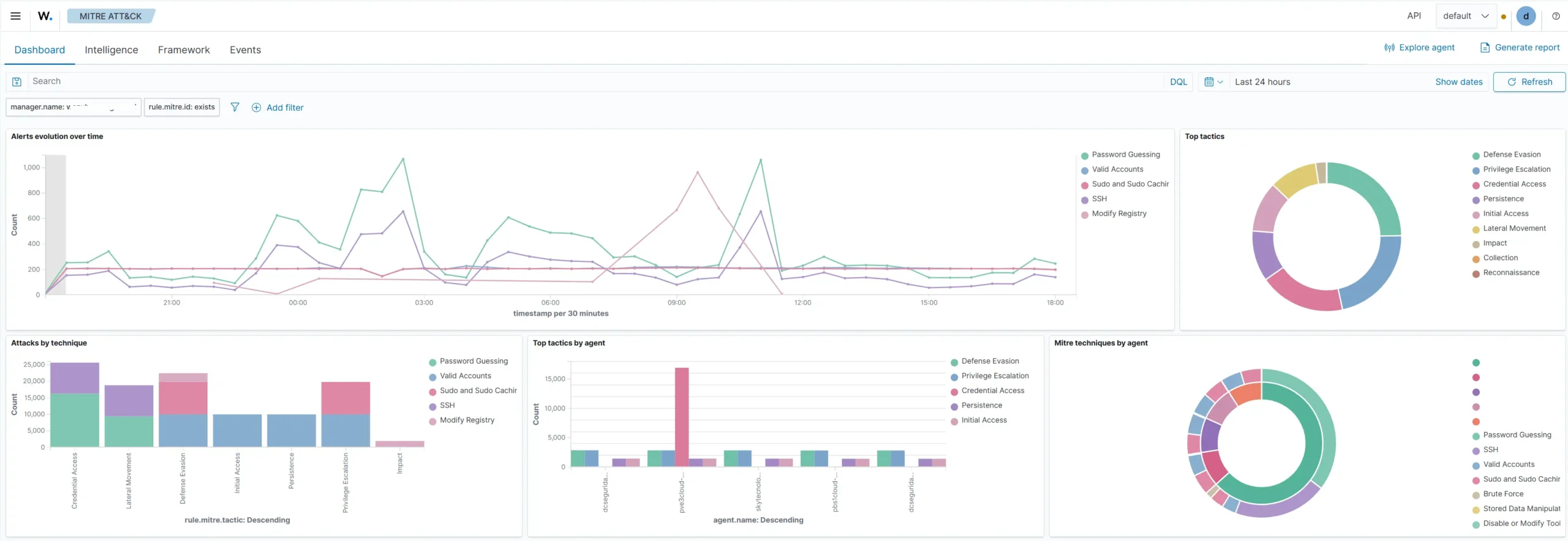The width and height of the screenshot is (1568, 541).
Task: Click Generate report
Action: tap(1520, 47)
